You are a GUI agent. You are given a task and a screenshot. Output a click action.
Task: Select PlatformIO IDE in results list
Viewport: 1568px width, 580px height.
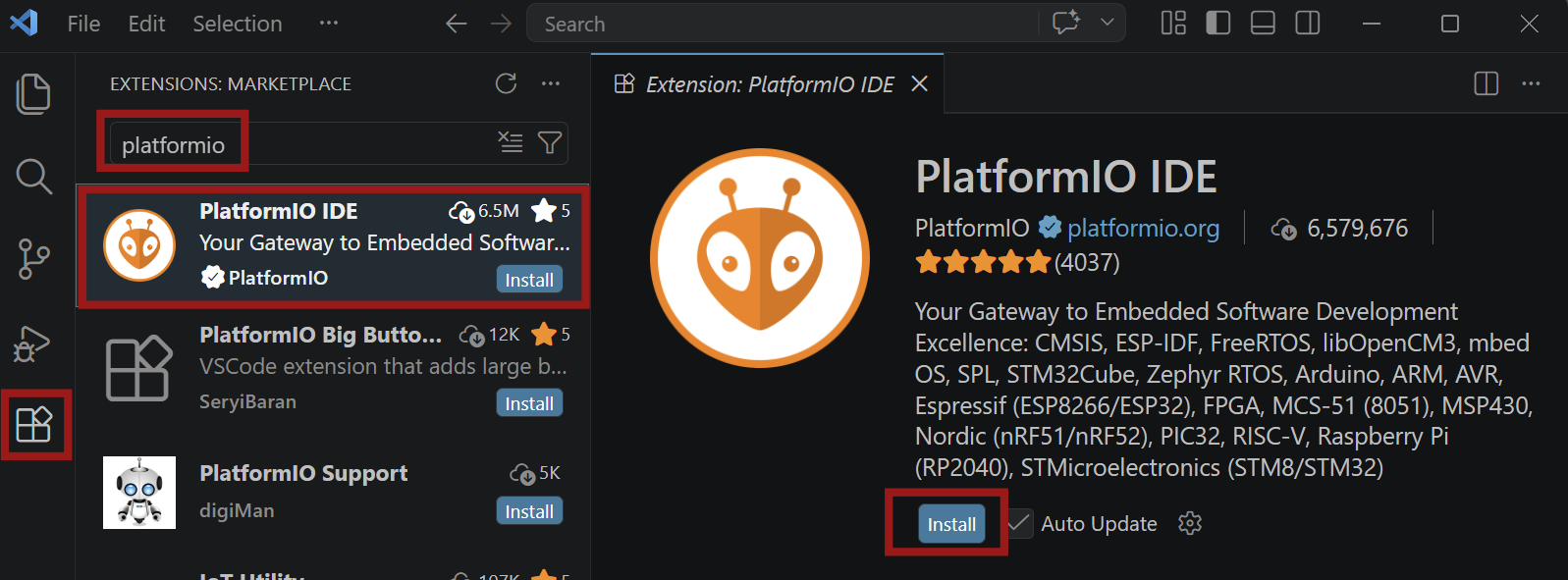tap(334, 244)
